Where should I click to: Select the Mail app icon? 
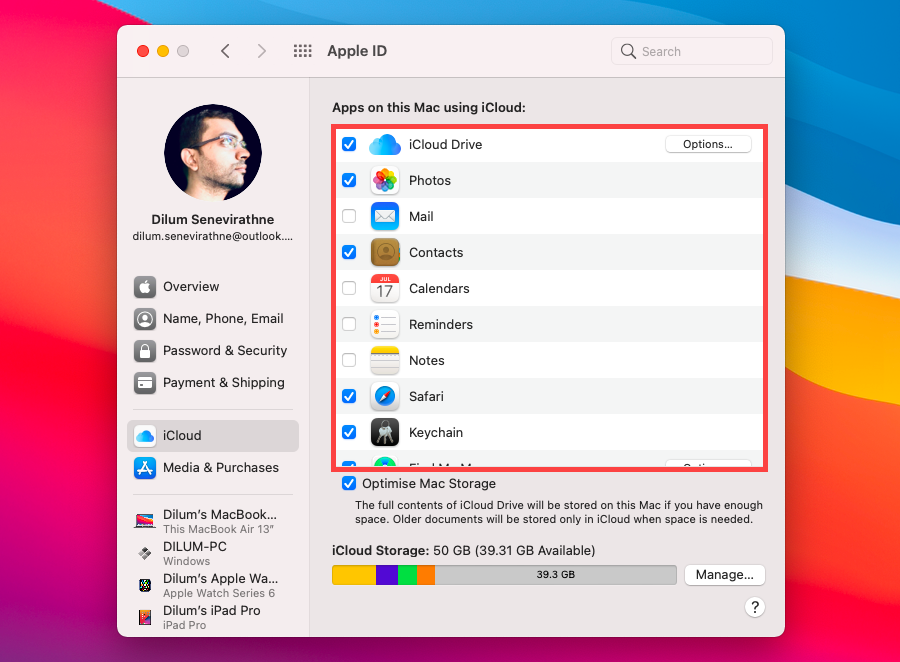[x=384, y=216]
